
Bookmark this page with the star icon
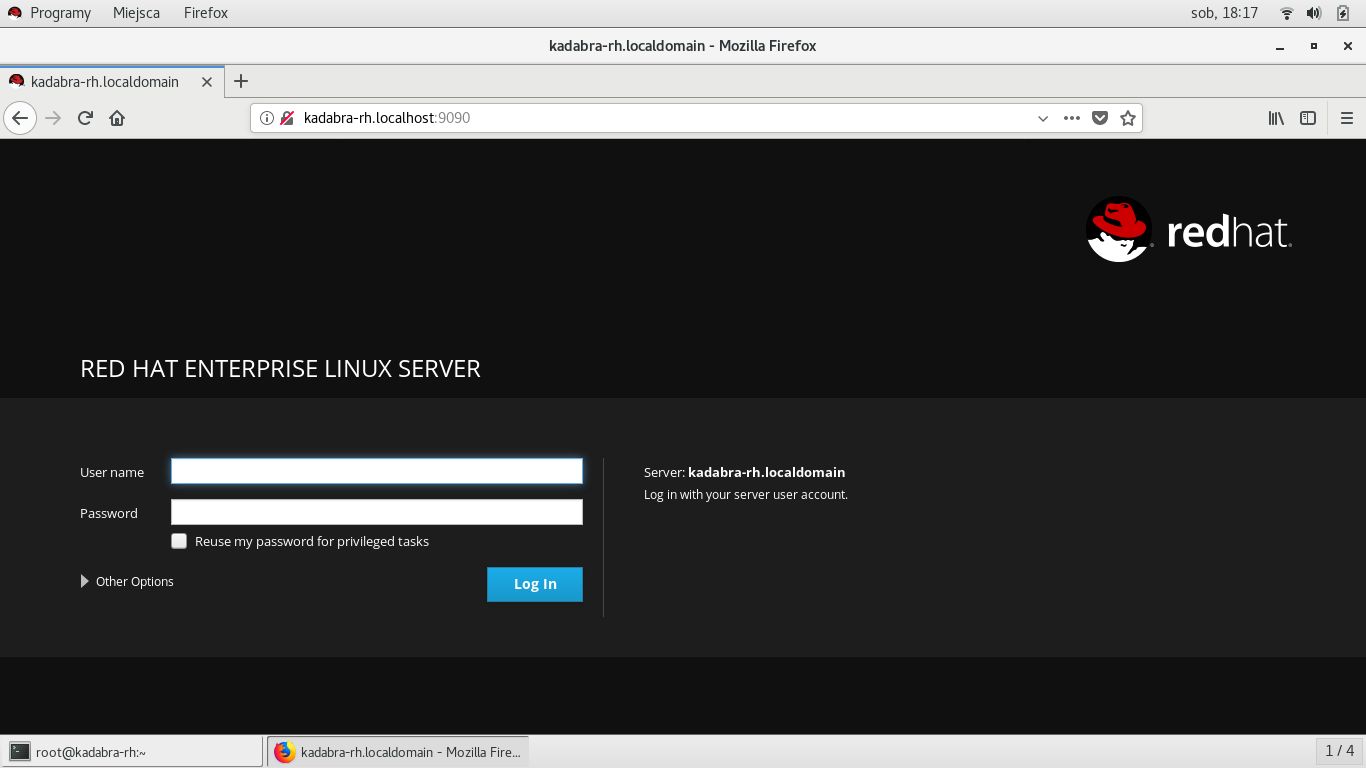1128,118
